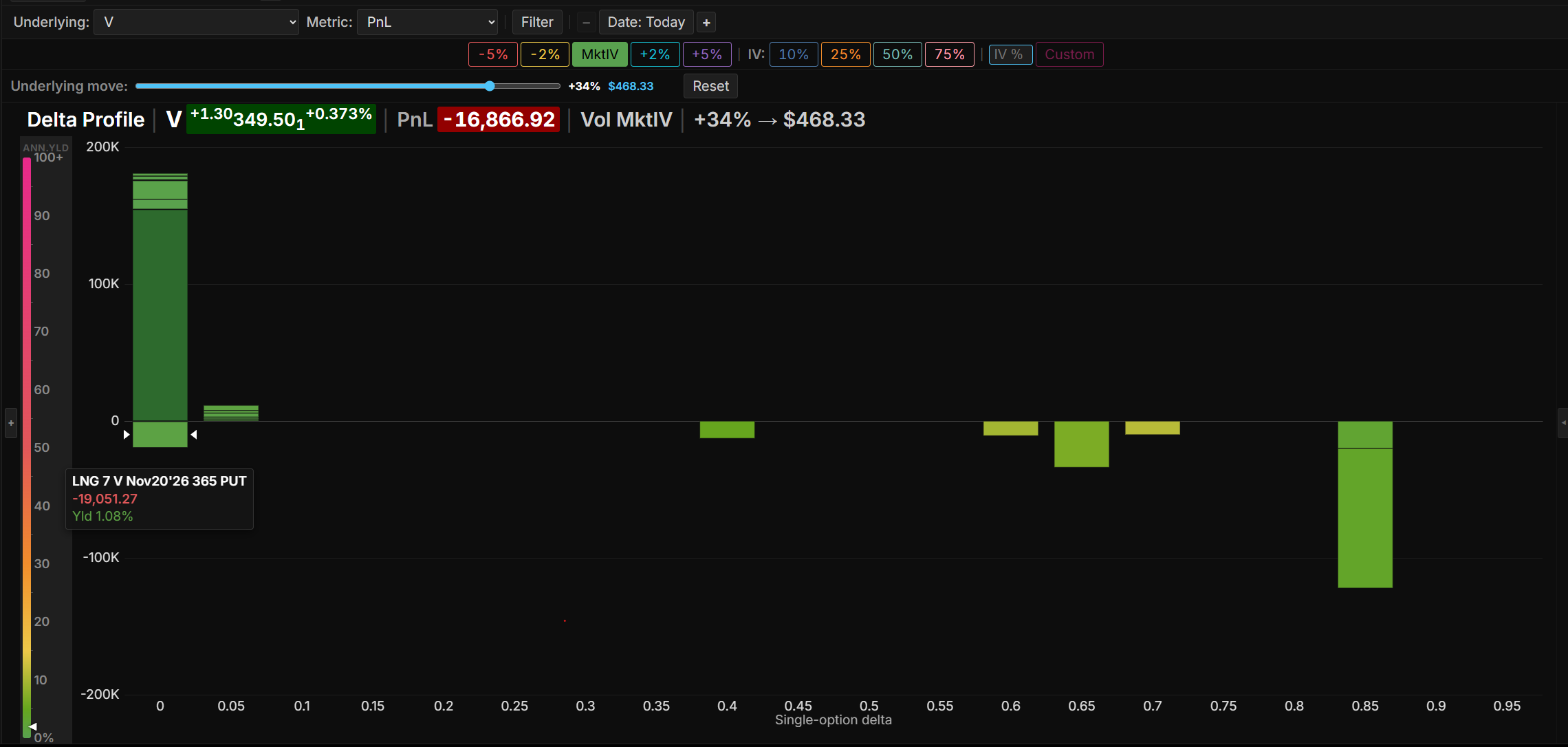This screenshot has width=1568, height=747.
Task: Set IV to 25%
Action: 846,54
